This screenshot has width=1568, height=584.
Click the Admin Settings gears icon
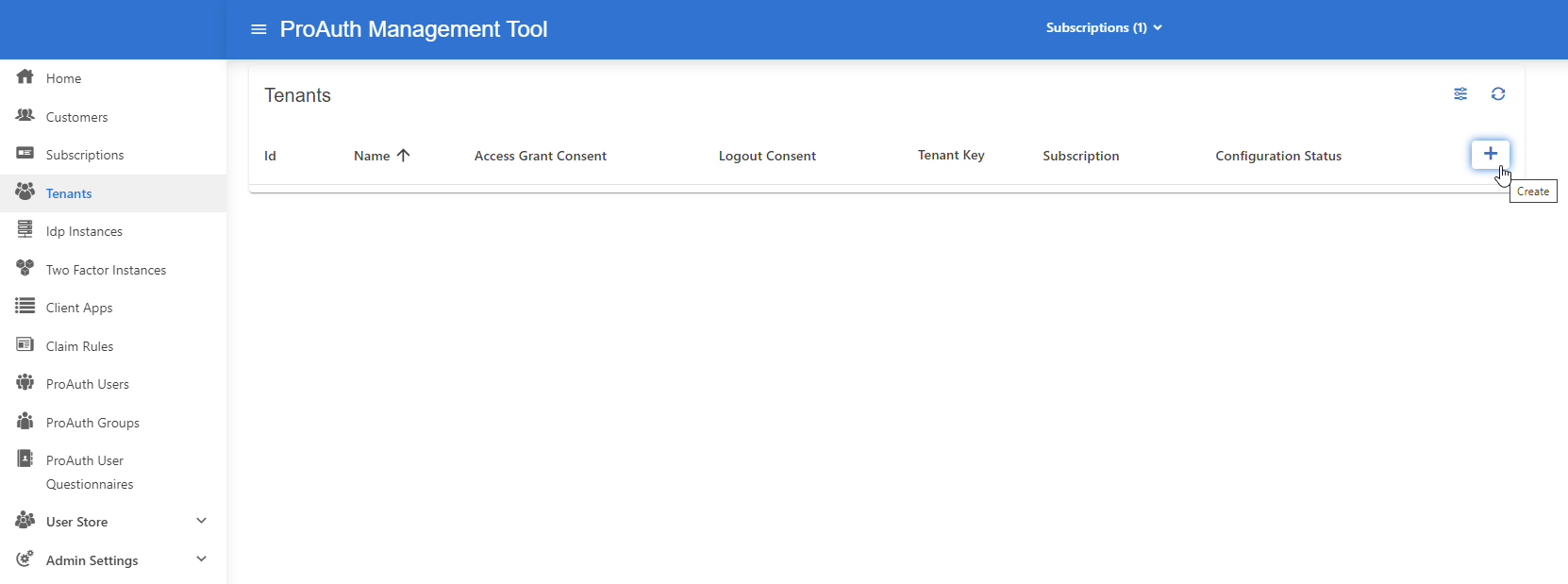pyautogui.click(x=25, y=559)
